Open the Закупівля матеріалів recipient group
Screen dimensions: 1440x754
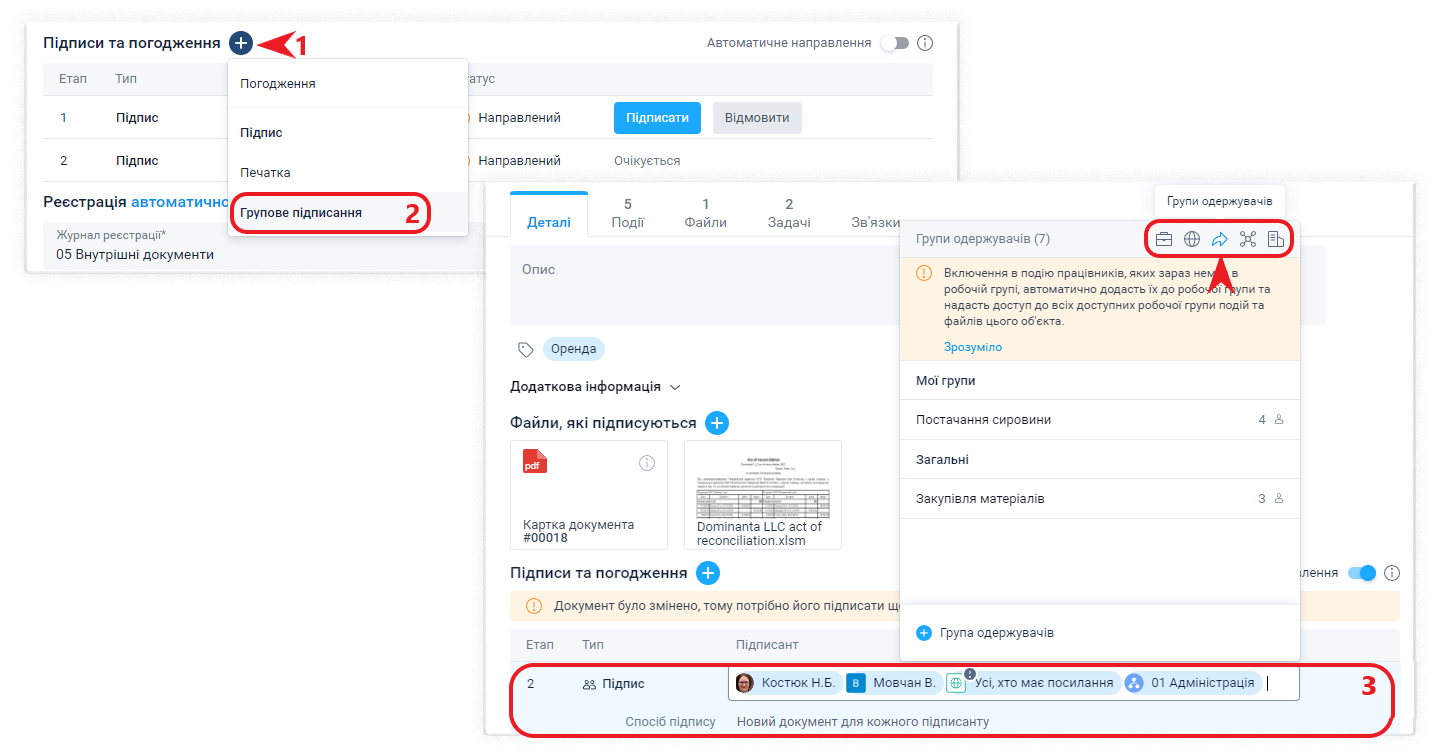tap(980, 498)
